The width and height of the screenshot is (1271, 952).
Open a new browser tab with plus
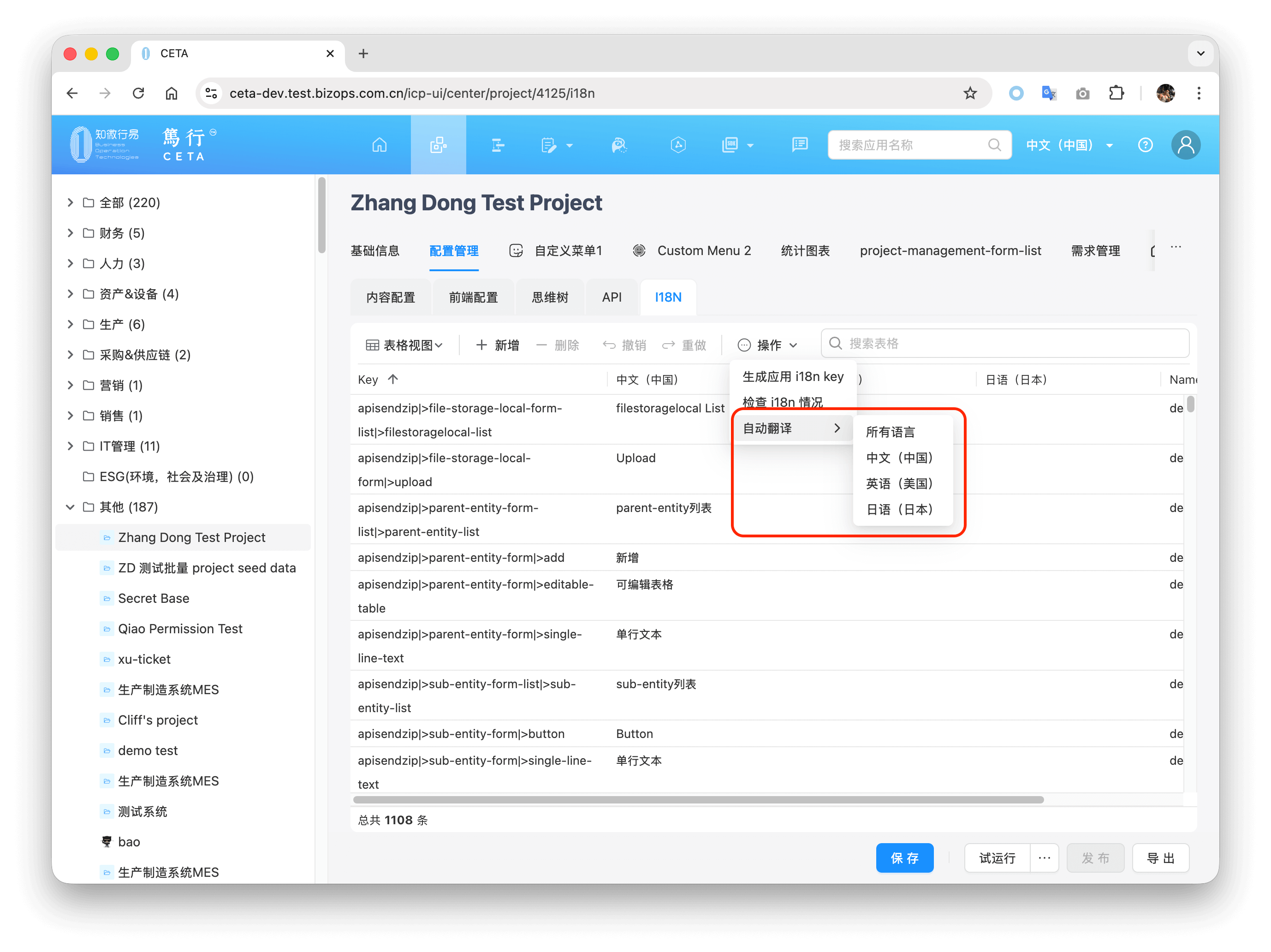363,54
